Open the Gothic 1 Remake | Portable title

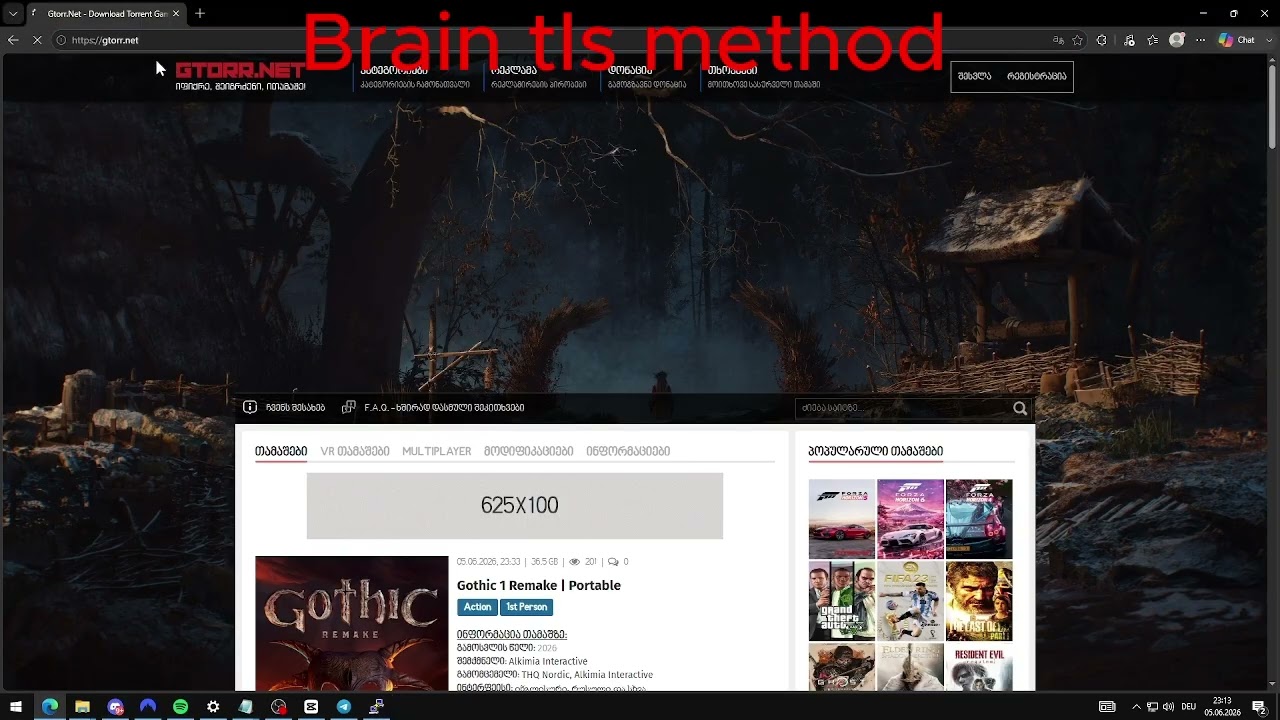539,585
